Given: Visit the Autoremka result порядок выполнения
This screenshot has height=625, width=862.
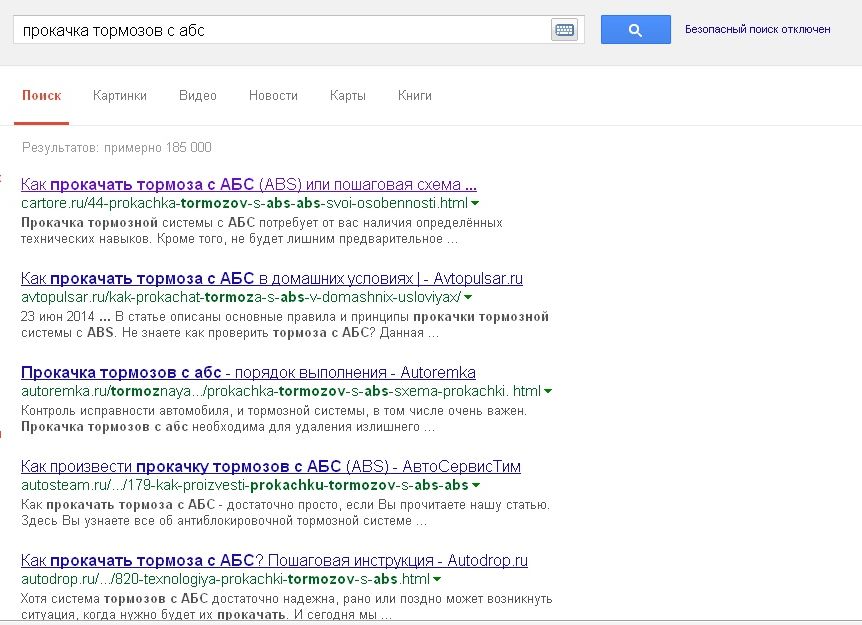Looking at the screenshot, I should pyautogui.click(x=248, y=372).
